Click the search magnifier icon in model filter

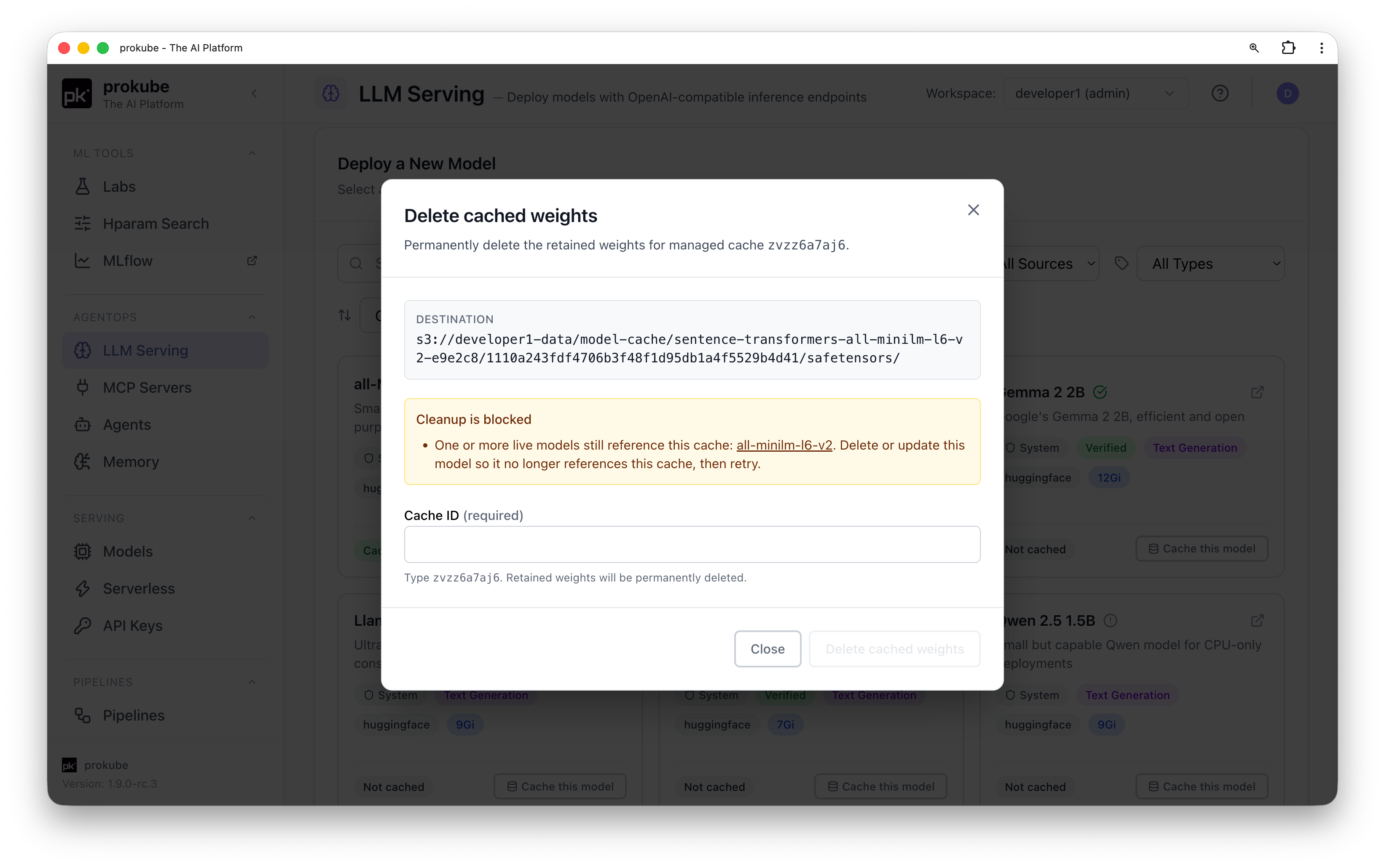tap(356, 263)
